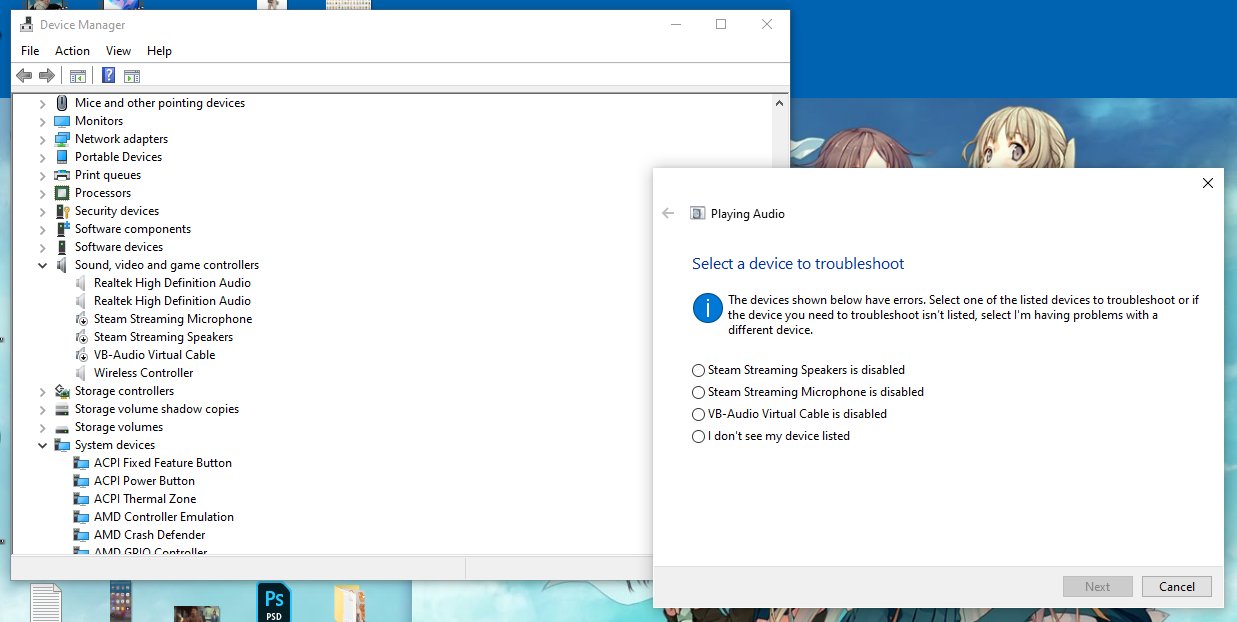
Task: Click the Cancel button in troubleshooter
Action: [1177, 587]
